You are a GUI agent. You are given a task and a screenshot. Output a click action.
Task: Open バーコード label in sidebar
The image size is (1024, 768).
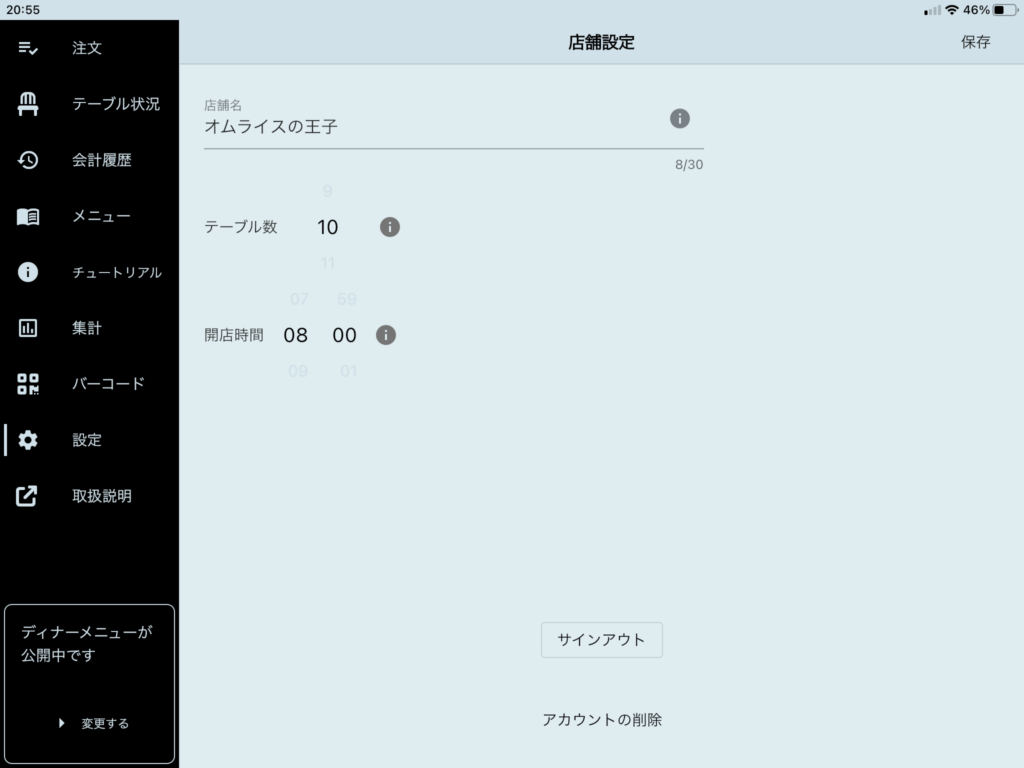point(108,384)
